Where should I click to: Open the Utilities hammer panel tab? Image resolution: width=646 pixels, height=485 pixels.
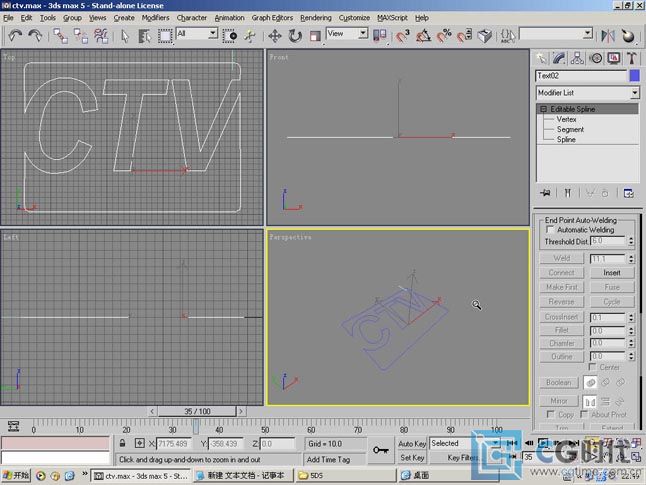pyautogui.click(x=632, y=58)
